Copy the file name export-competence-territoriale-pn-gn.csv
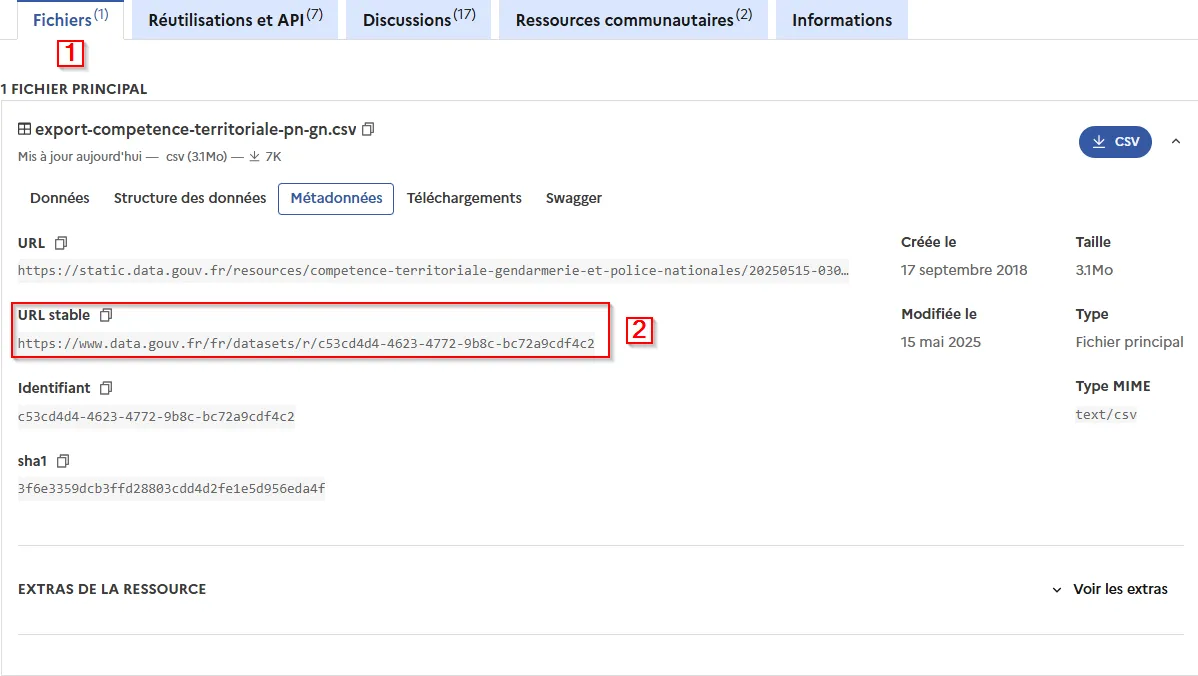This screenshot has height=676, width=1198. click(x=368, y=129)
